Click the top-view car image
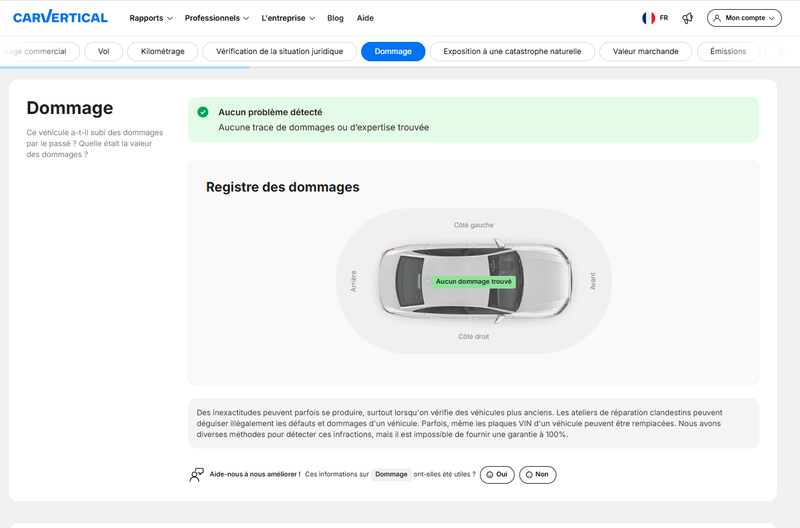This screenshot has height=528, width=800. (x=474, y=281)
